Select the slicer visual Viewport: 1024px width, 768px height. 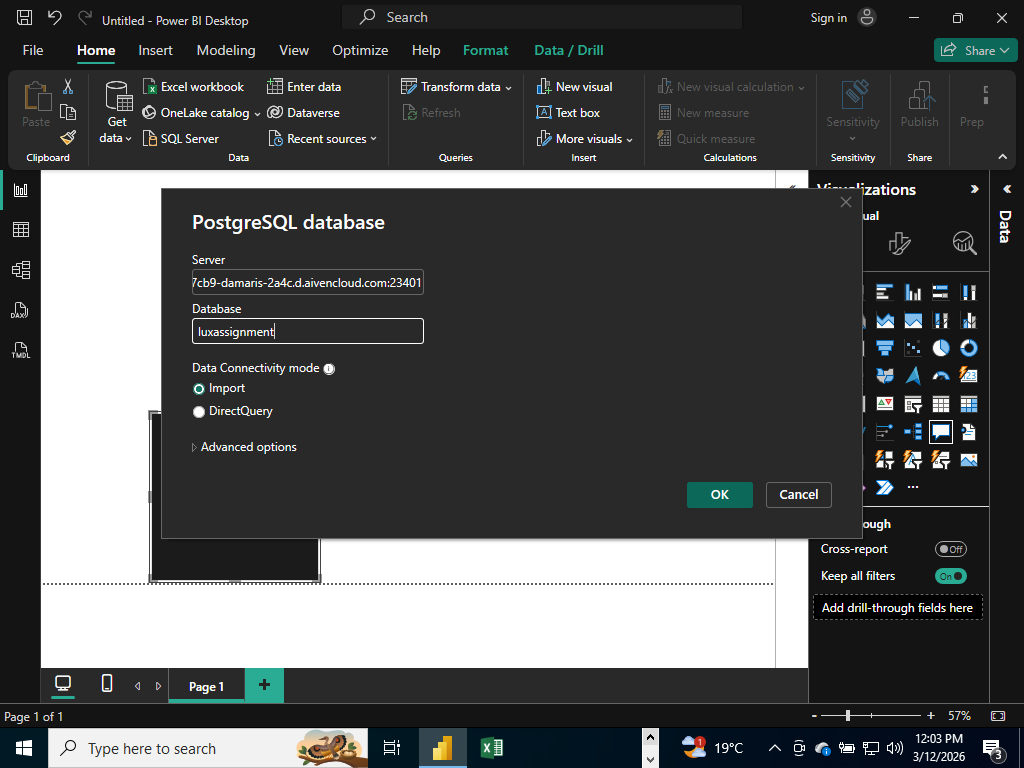point(913,404)
